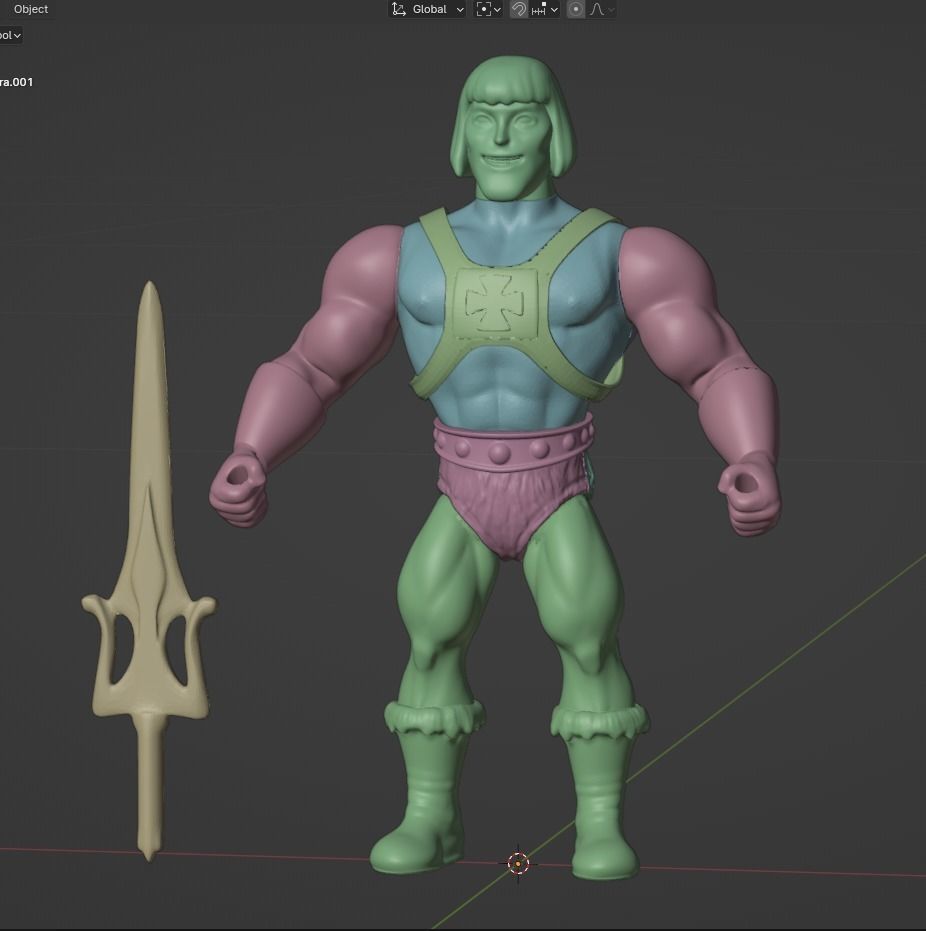Toggle proportional editing
Screen dimensions: 926x931
[575, 9]
